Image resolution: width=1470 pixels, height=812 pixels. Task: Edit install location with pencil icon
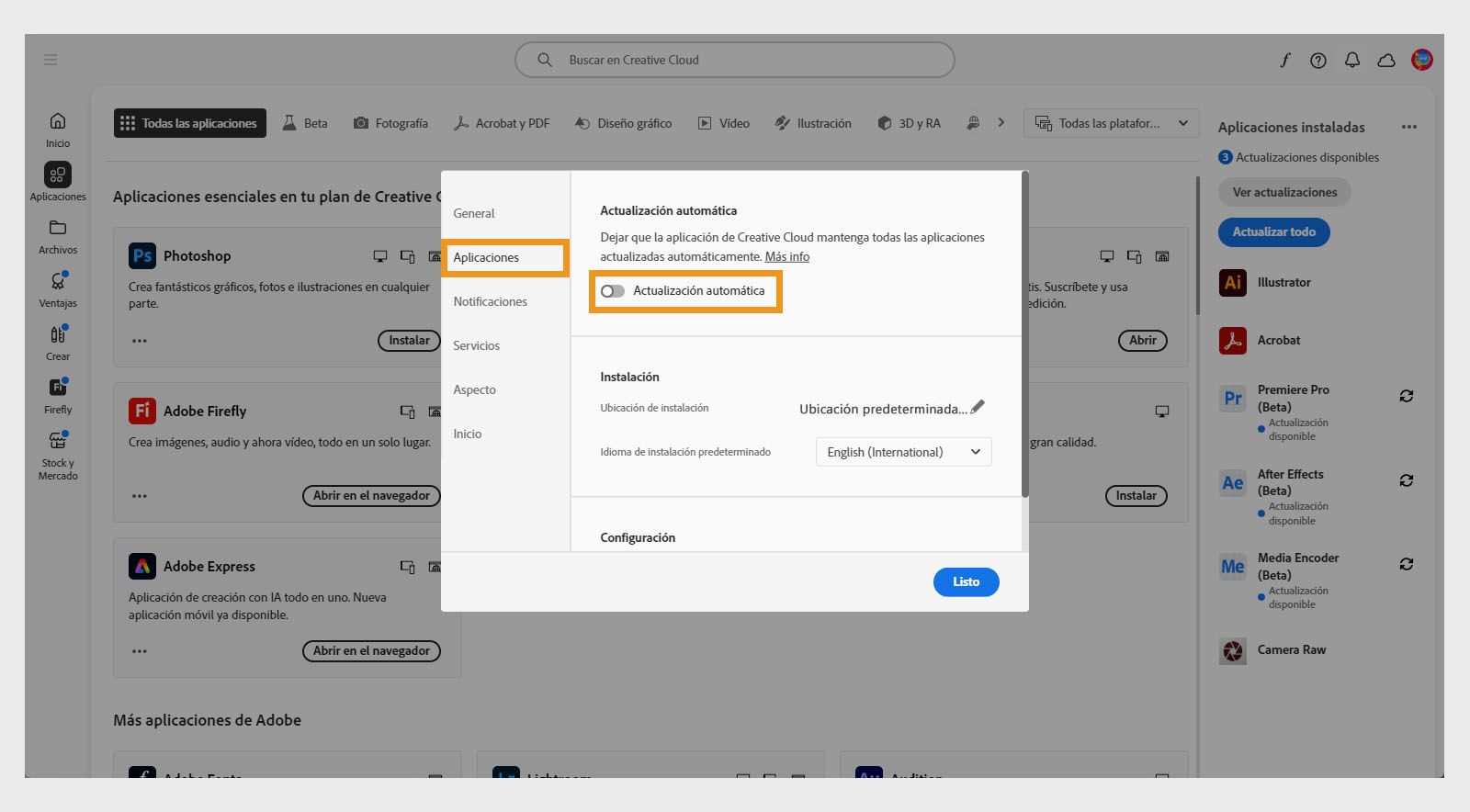[x=978, y=406]
